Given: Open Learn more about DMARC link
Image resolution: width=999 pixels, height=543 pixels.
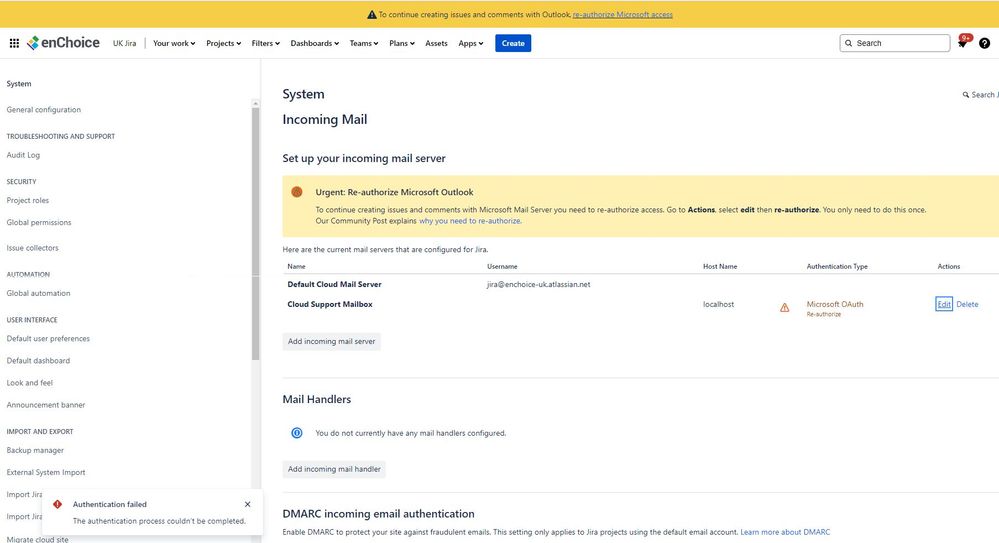Looking at the screenshot, I should 785,532.
